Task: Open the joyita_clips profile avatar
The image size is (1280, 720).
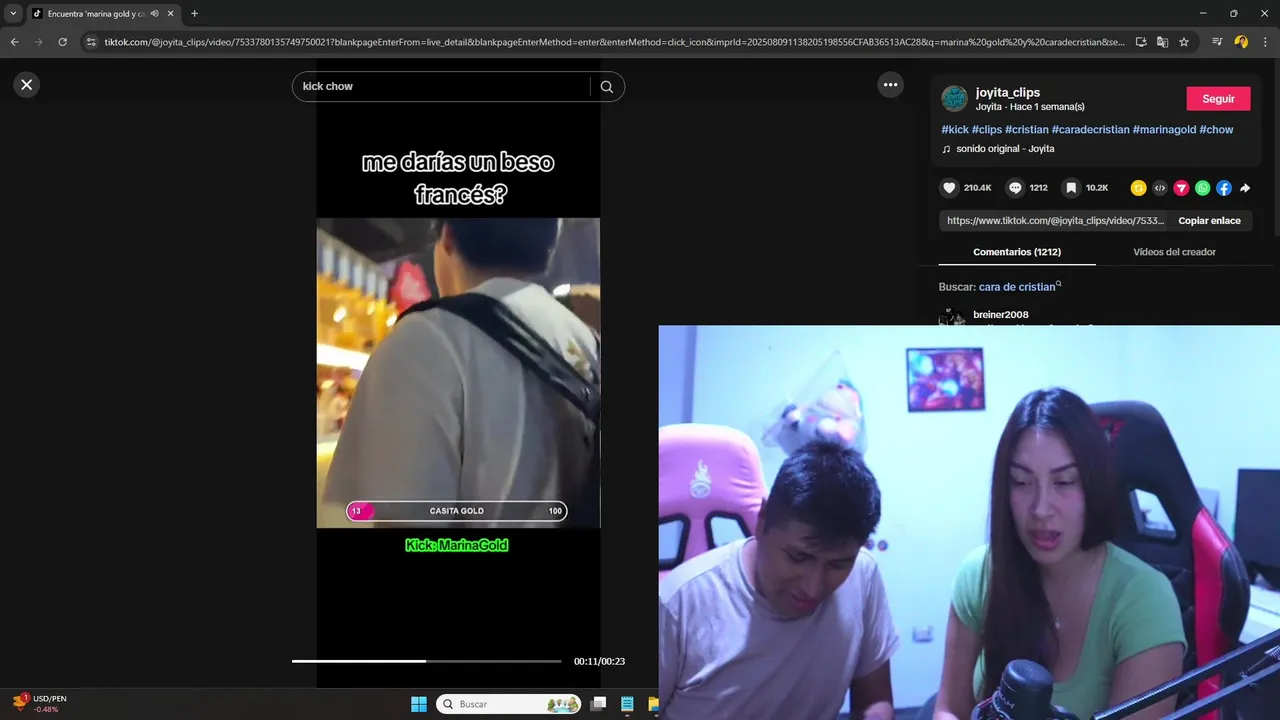Action: [x=955, y=98]
